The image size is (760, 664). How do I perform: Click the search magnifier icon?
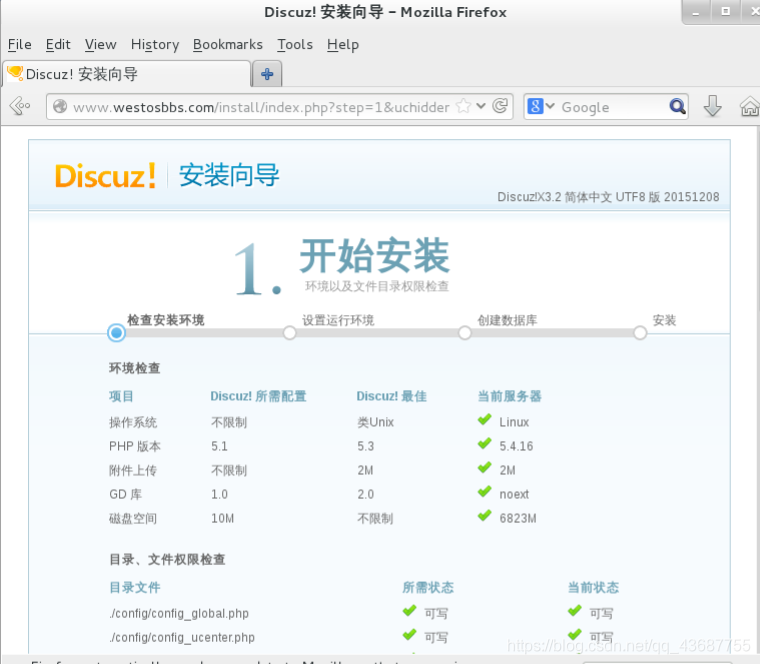click(677, 106)
